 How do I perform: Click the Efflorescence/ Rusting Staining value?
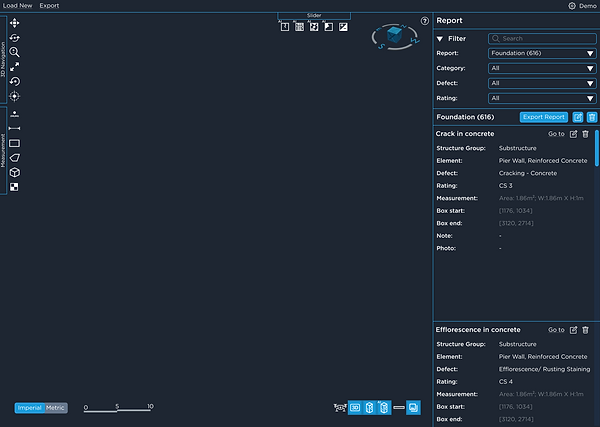[x=544, y=369]
